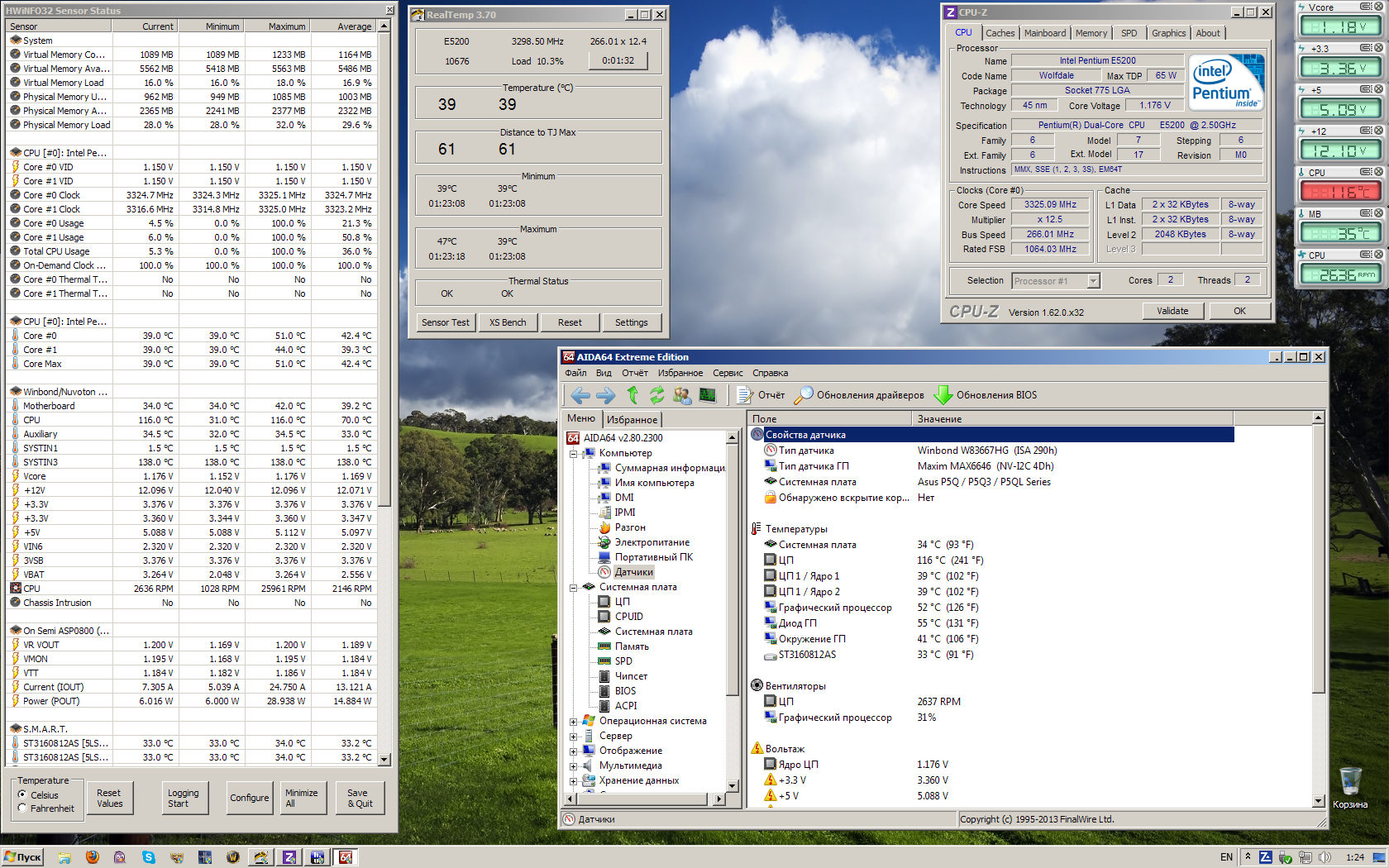Click the Current column header in HWiNFO32
Image resolution: width=1389 pixels, height=868 pixels.
[x=144, y=26]
